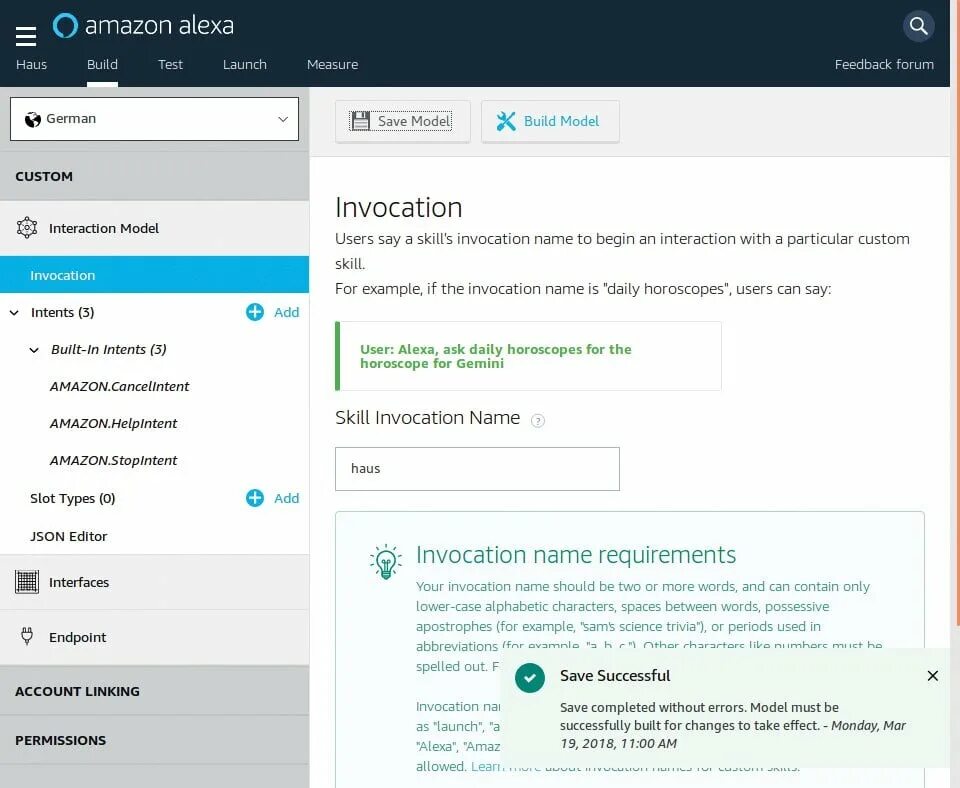Open Slot Types (0) in the sidebar
960x788 pixels.
click(72, 498)
